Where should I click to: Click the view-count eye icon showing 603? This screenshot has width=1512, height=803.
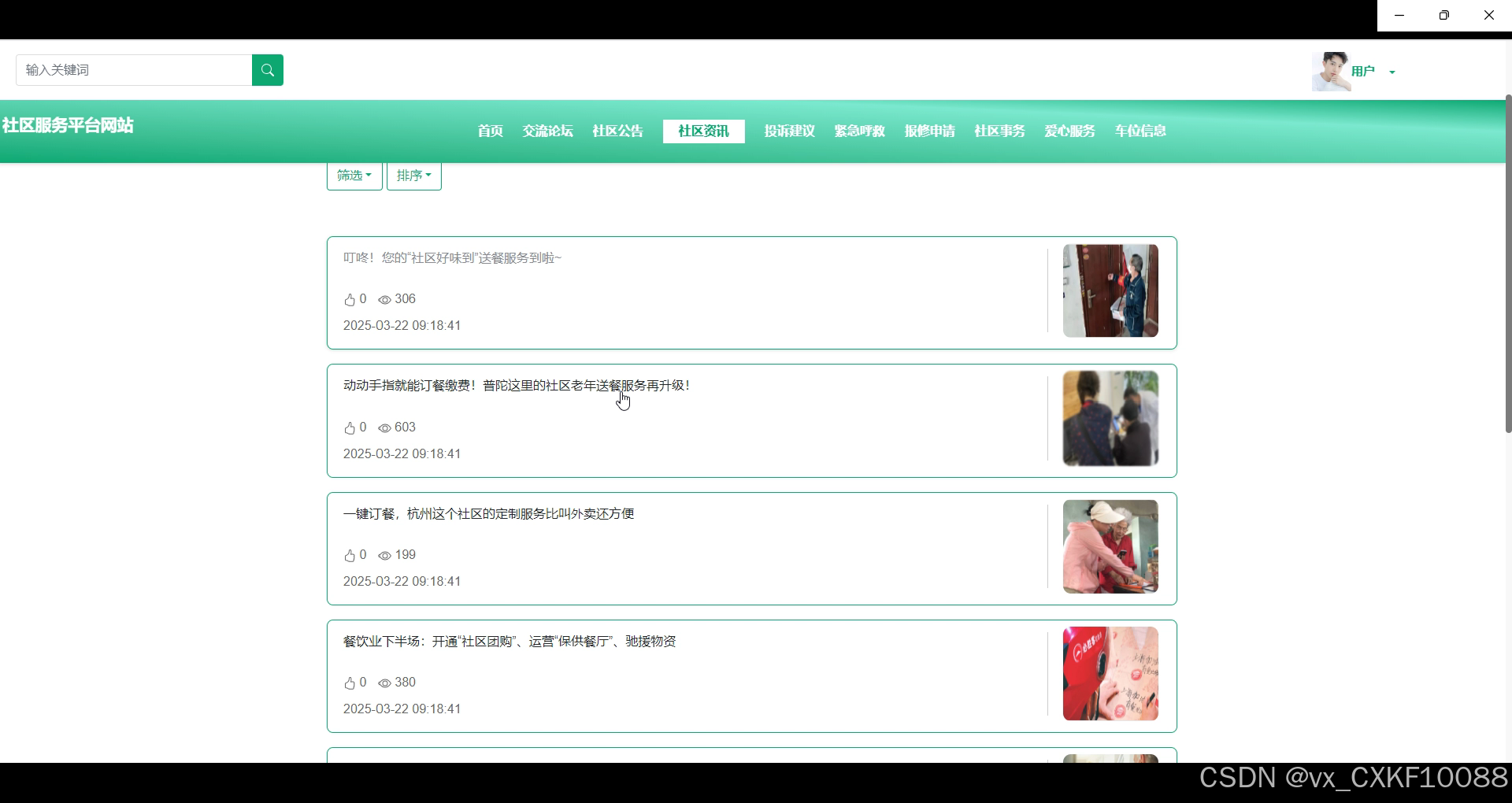pos(384,428)
